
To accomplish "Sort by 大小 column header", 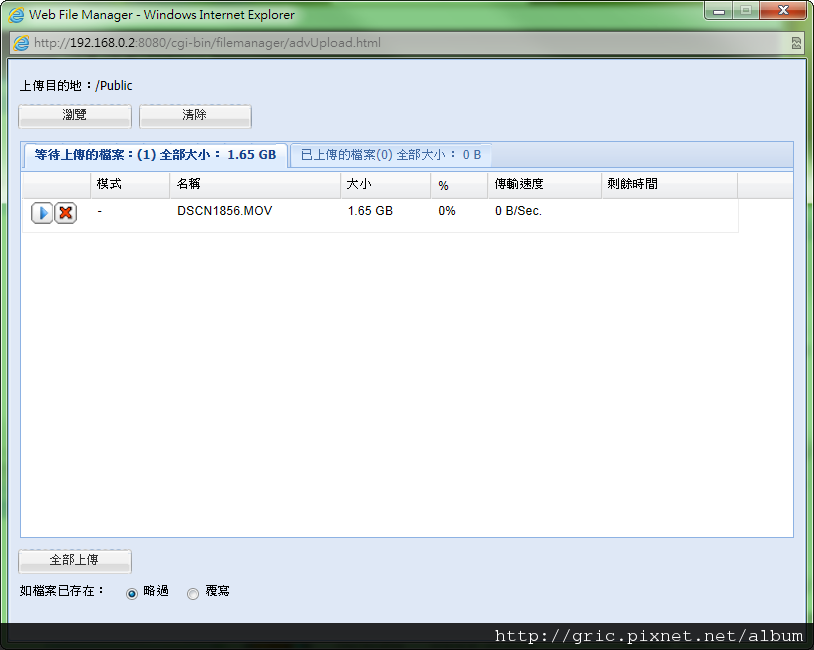I will [x=386, y=185].
